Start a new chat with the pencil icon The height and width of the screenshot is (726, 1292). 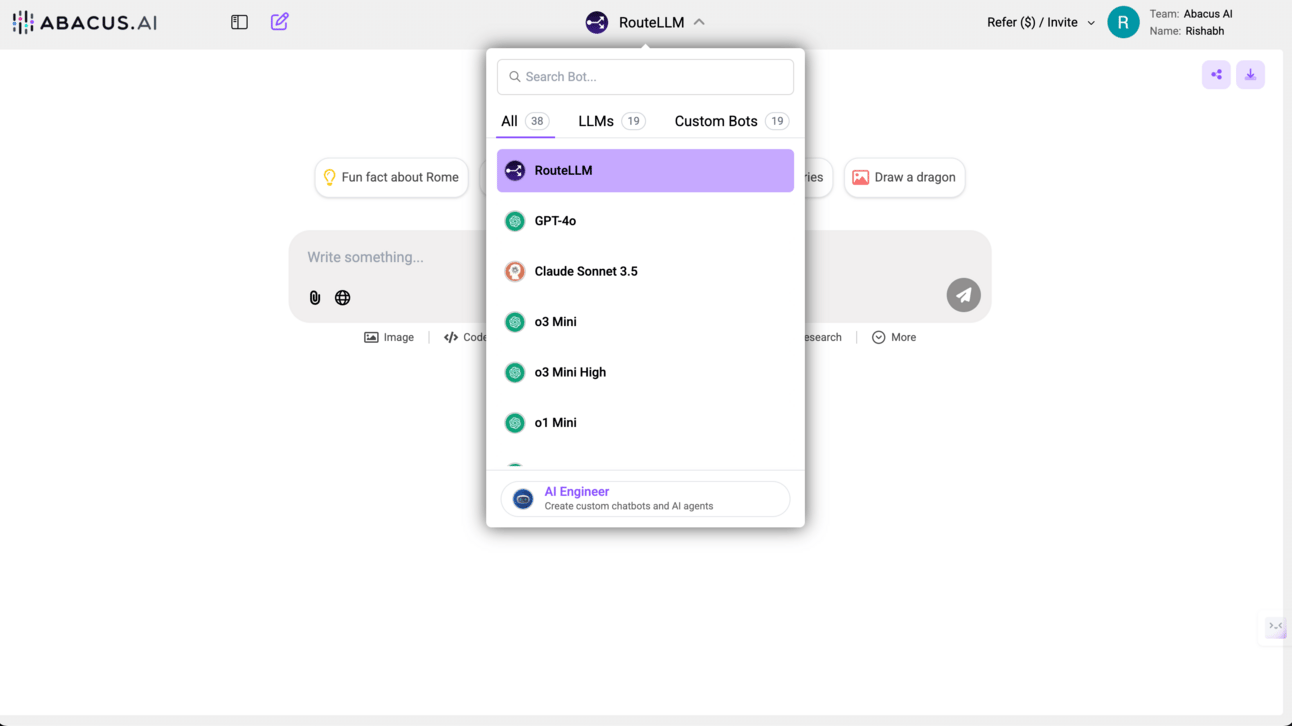coord(280,21)
